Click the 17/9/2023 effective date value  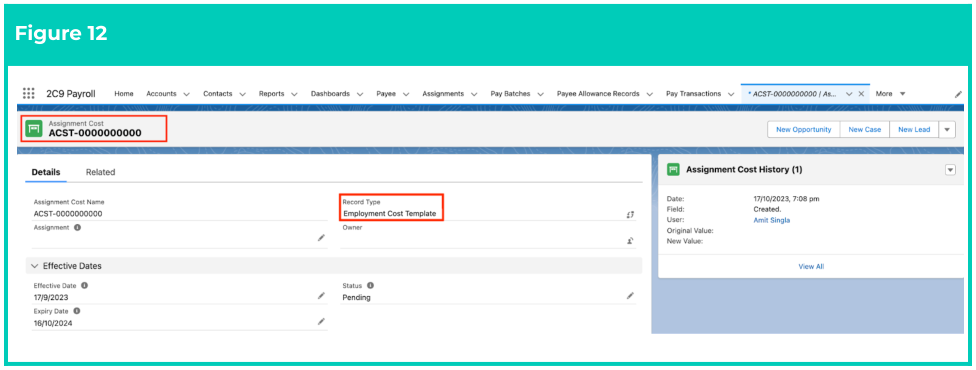51,297
